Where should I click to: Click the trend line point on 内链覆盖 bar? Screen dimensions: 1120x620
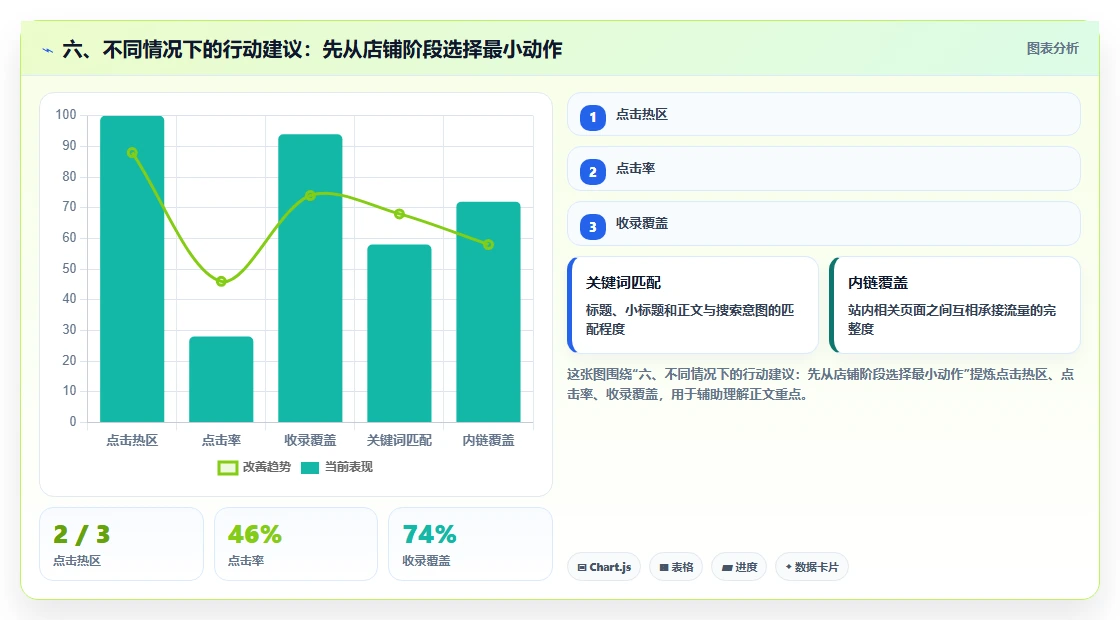pyautogui.click(x=489, y=244)
